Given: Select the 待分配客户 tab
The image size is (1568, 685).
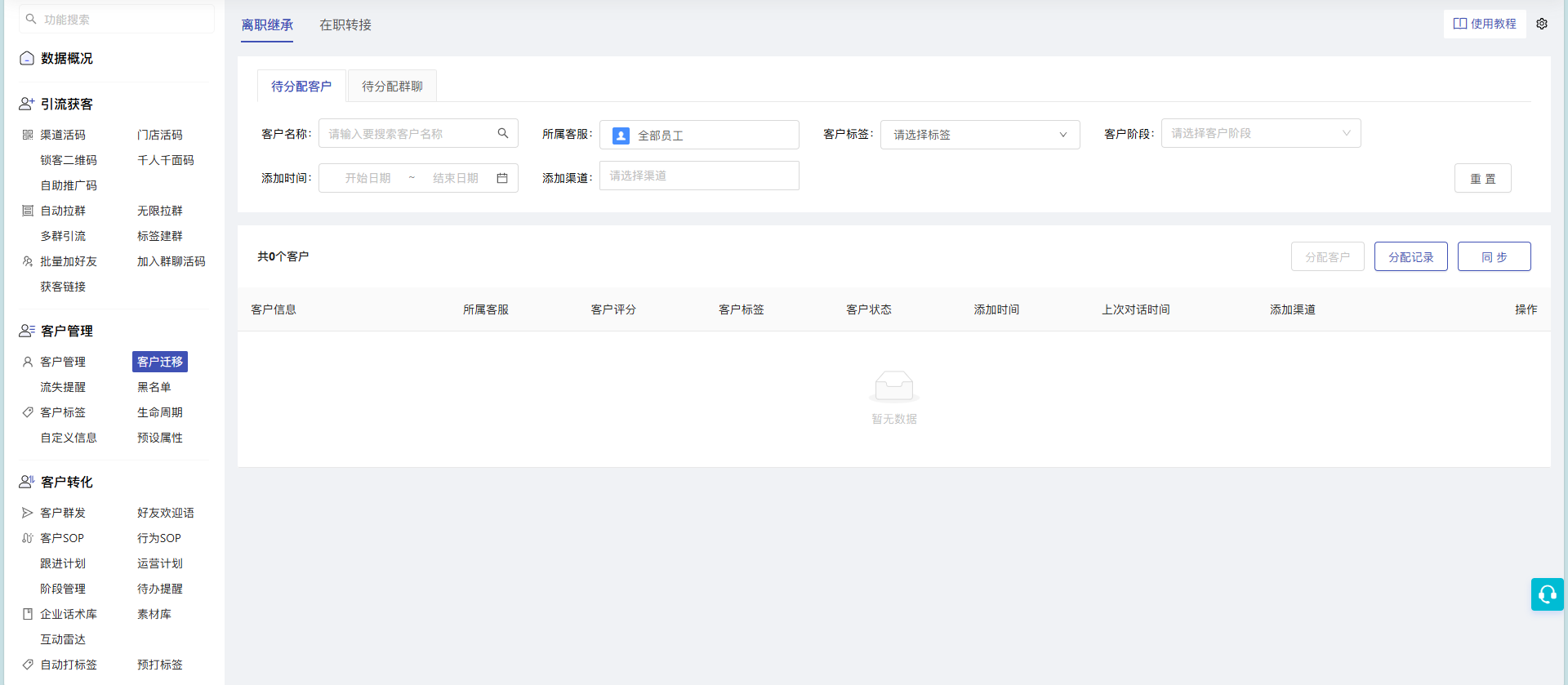Looking at the screenshot, I should tap(301, 86).
